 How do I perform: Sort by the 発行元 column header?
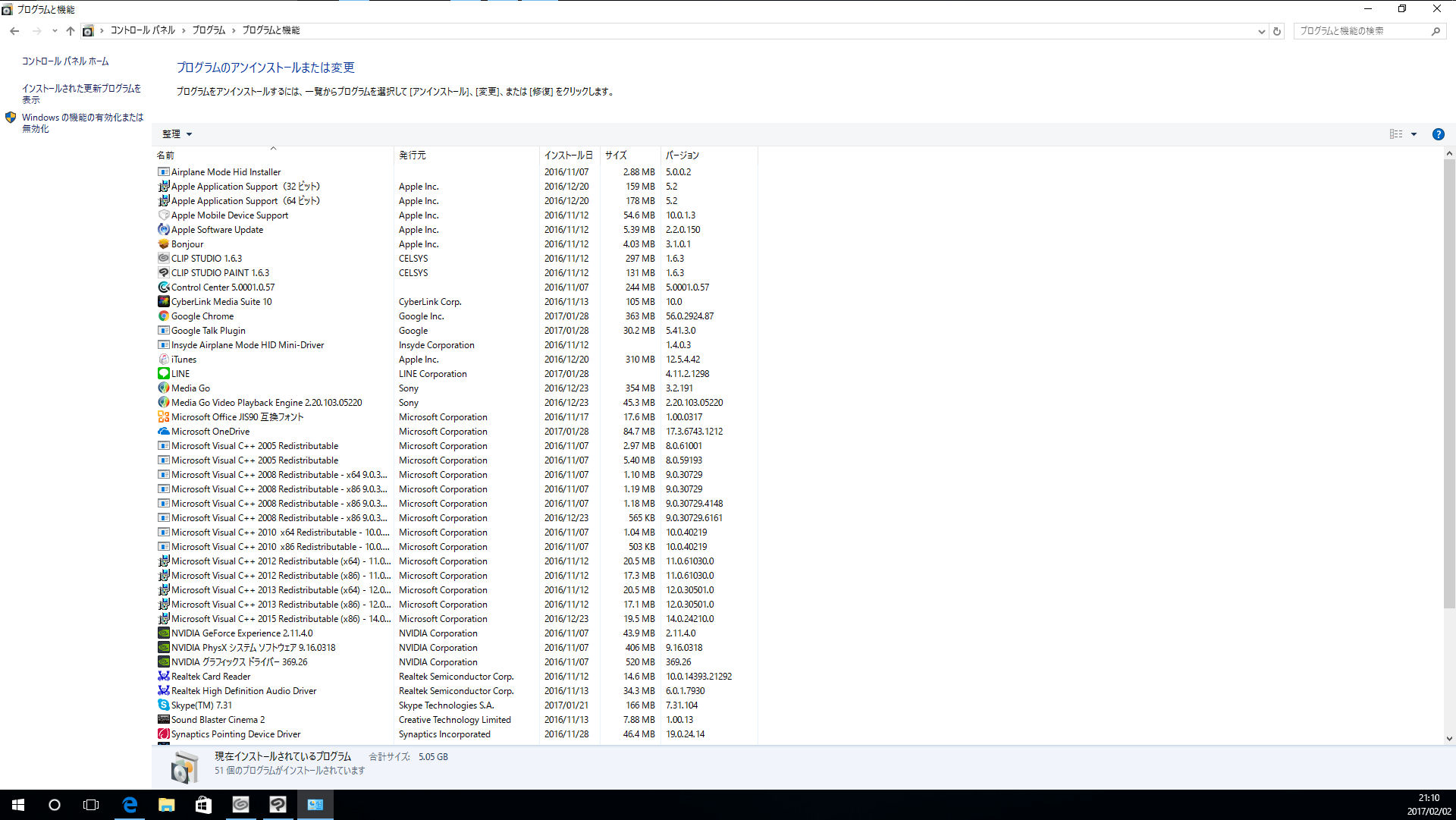413,156
